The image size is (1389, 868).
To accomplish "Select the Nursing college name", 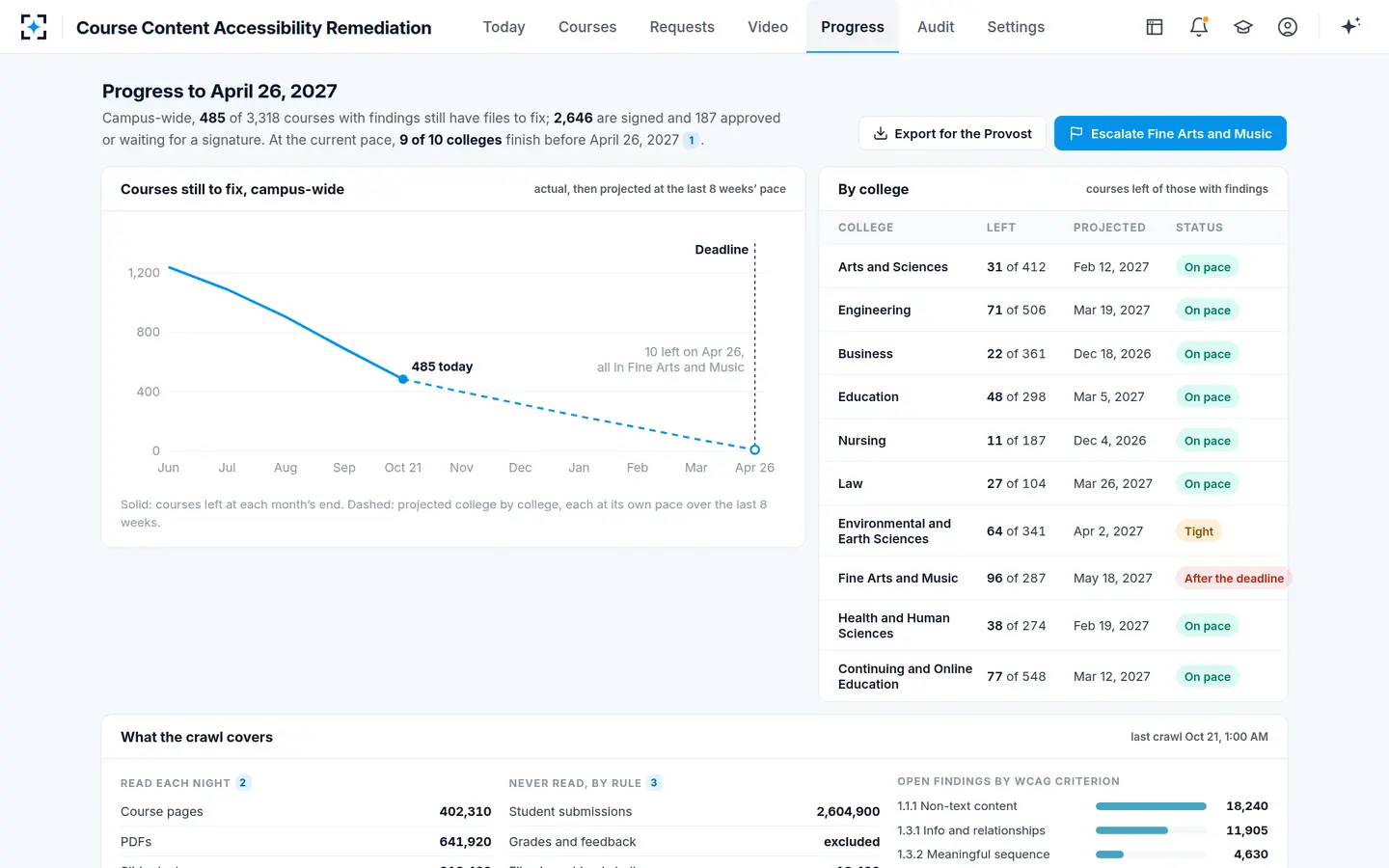I will coord(861,441).
